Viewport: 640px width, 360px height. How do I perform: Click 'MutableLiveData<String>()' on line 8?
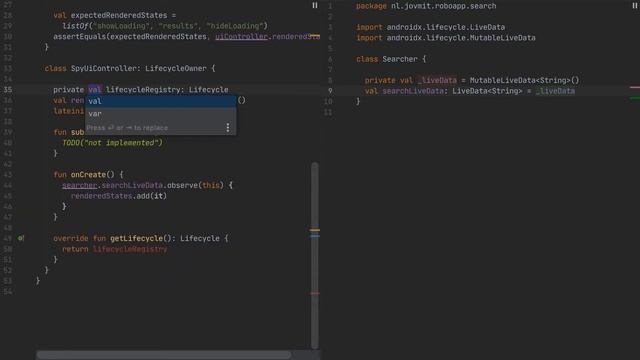tap(524, 80)
